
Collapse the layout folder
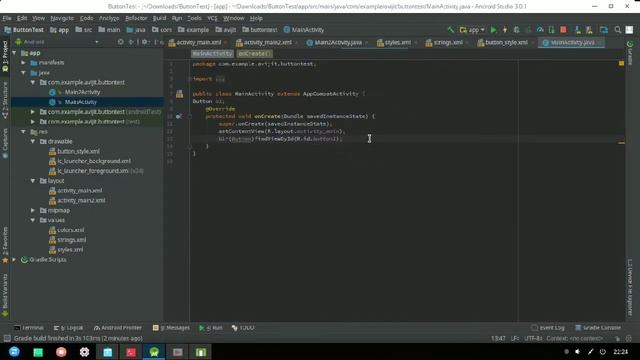[33, 181]
